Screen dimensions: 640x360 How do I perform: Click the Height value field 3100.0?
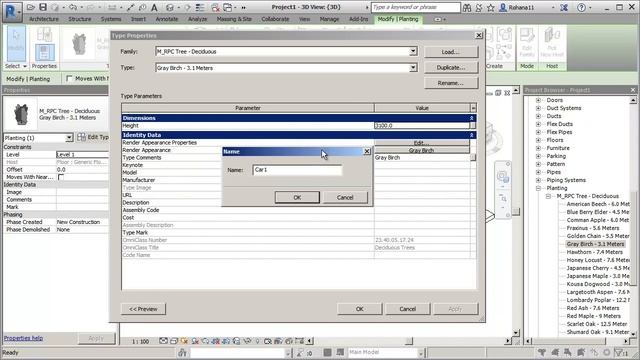tap(422, 126)
